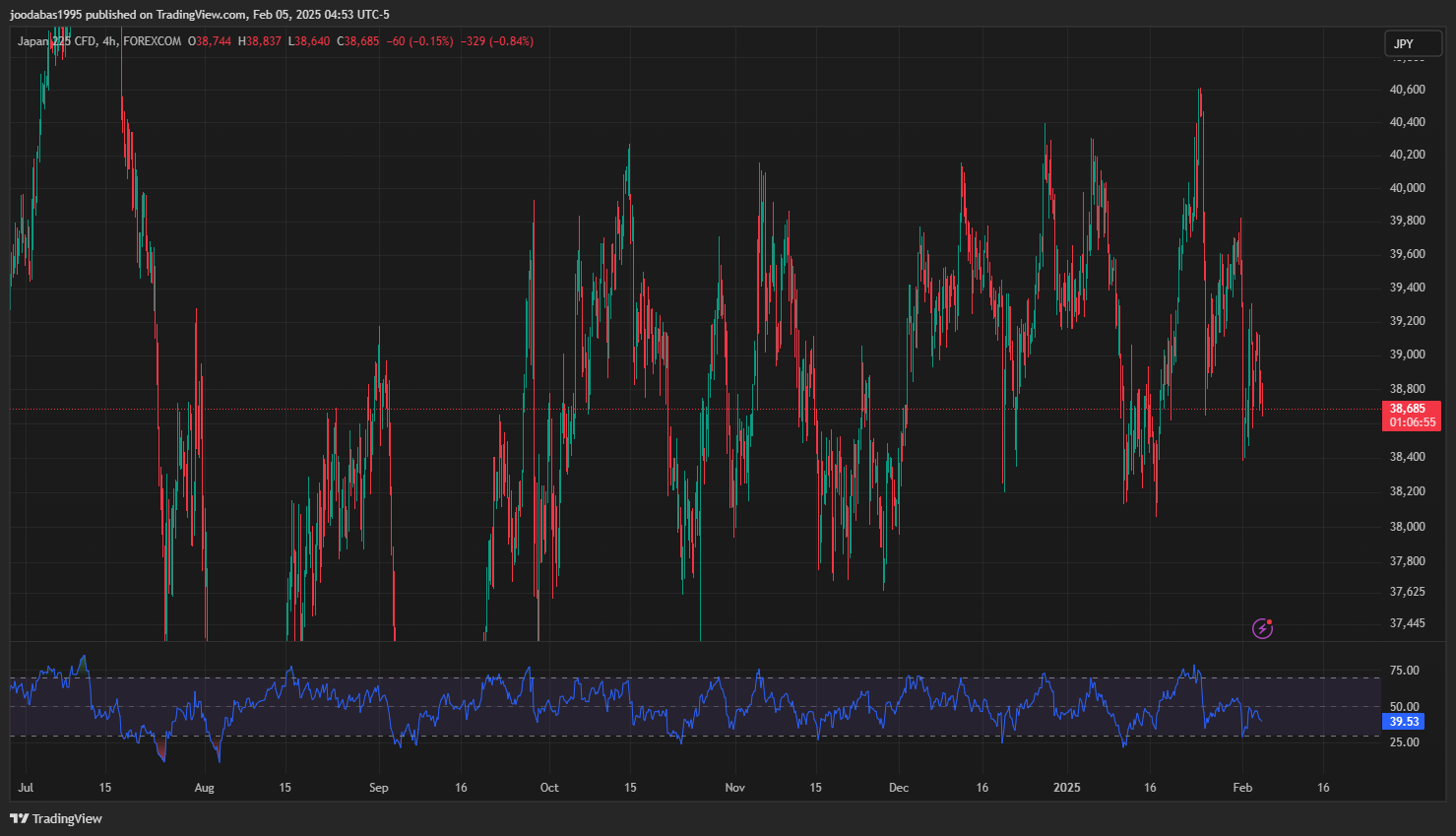Screen dimensions: 1456x836
Task: Click the Dec label on time axis
Action: point(898,788)
